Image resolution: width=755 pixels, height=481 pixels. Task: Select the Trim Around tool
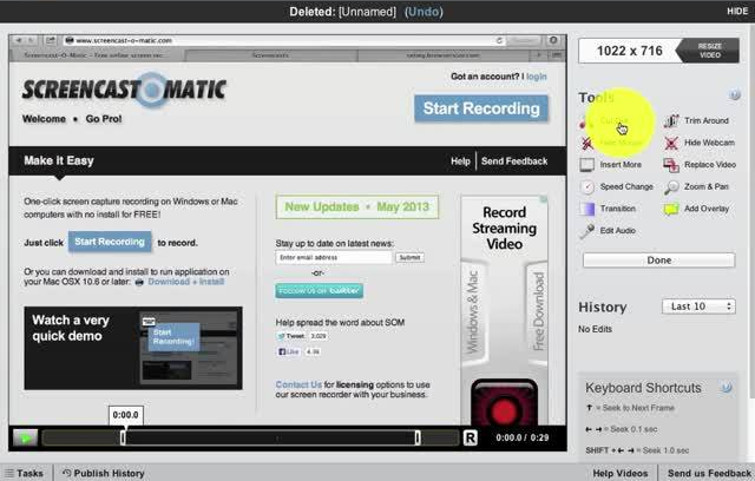coord(696,120)
